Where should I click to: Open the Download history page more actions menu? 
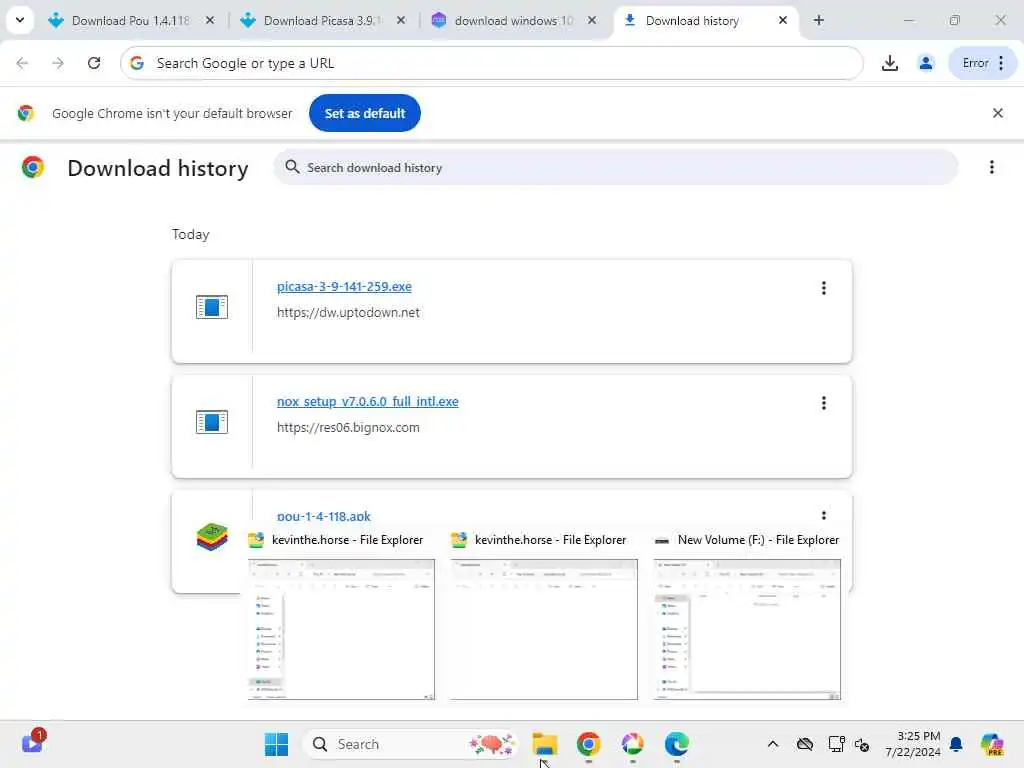click(x=991, y=167)
